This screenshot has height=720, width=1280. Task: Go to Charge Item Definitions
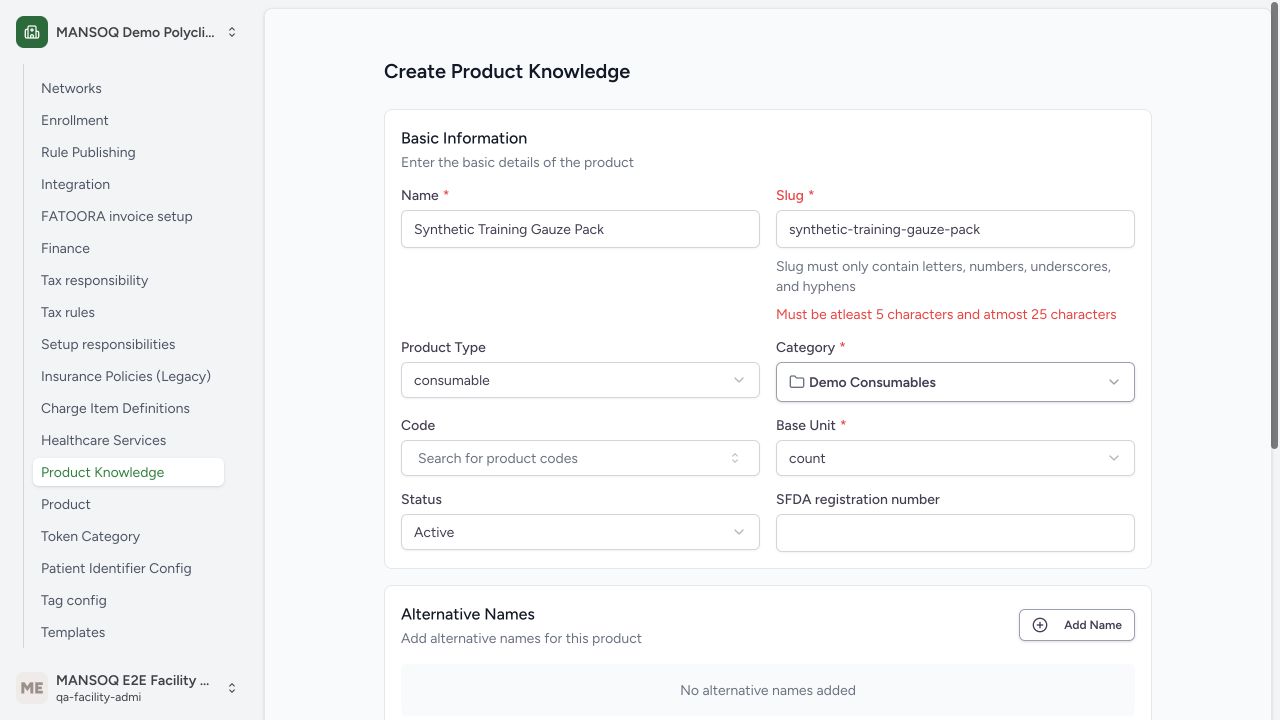tap(128, 408)
